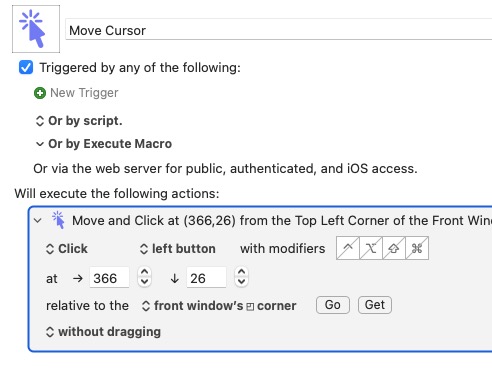This screenshot has height=375, width=492.
Task: Click the action's cursor icon
Action: [58, 220]
